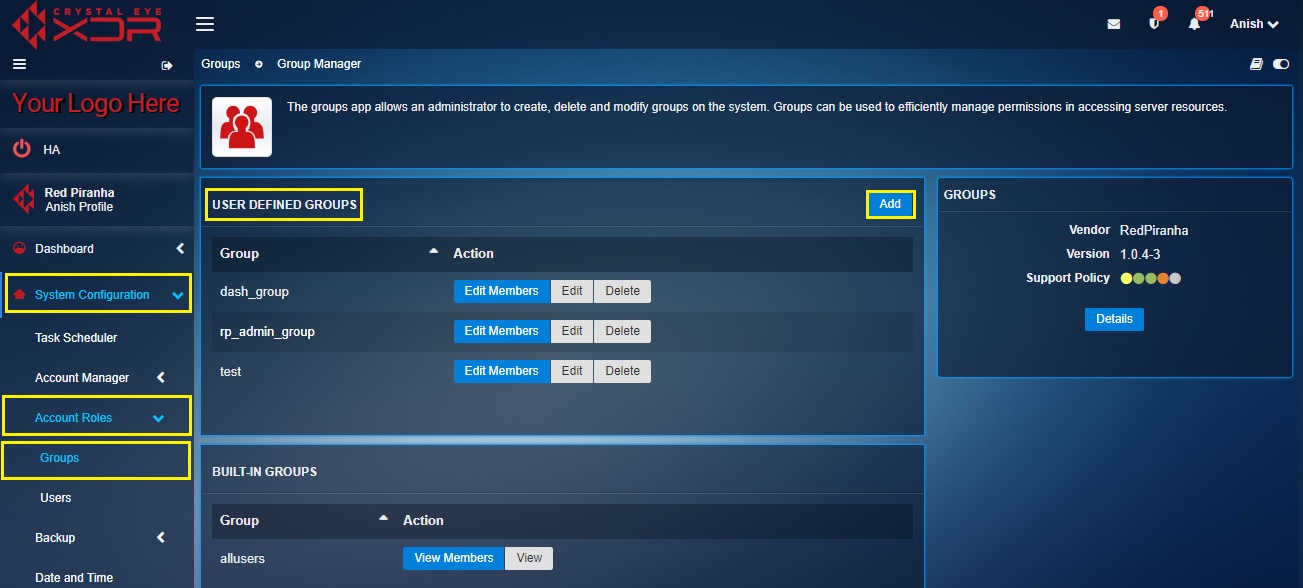Open the top hamburger menu
Viewport: 1303px width, 588px height.
coord(205,24)
